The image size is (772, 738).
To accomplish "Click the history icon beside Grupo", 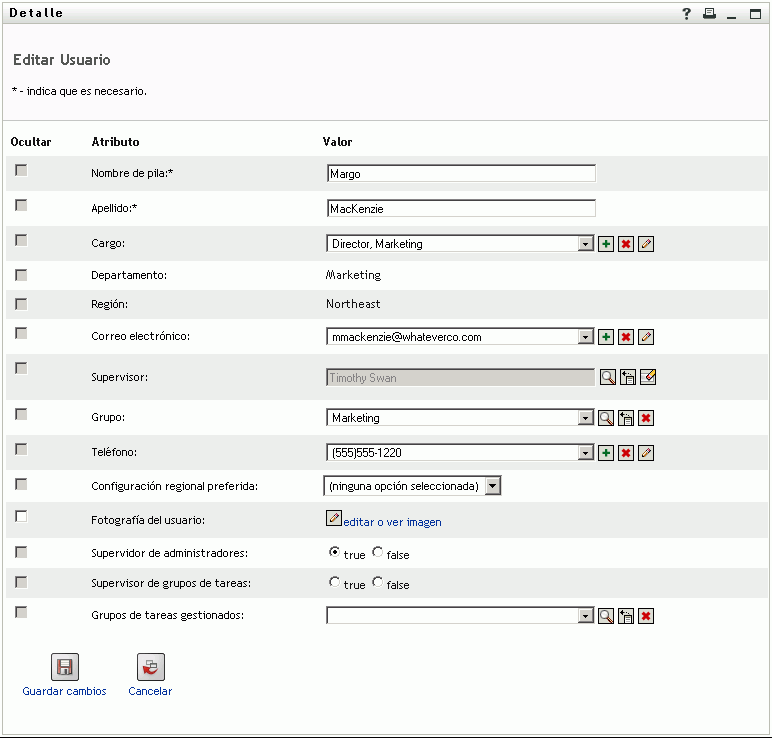I will tap(627, 418).
